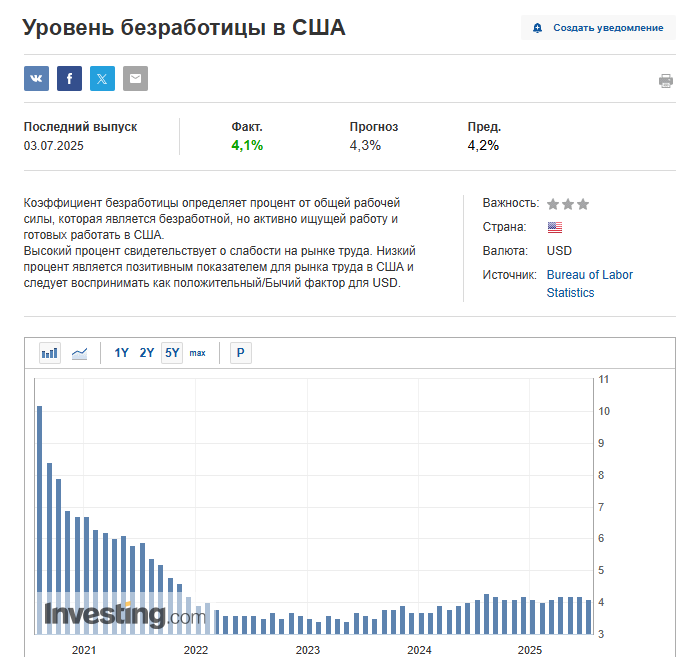Select max chart range

(x=197, y=353)
